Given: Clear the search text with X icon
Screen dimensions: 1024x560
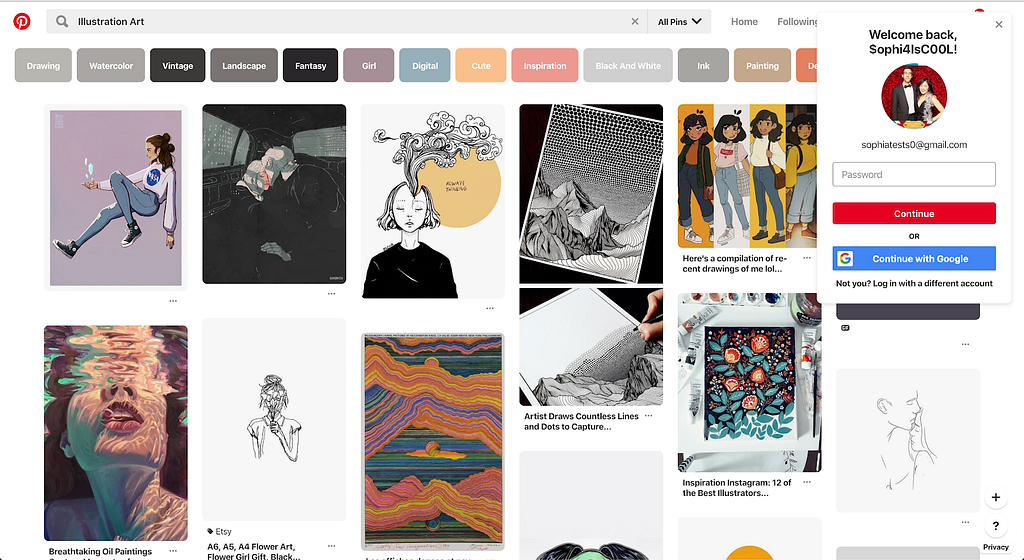Looking at the screenshot, I should click(x=634, y=21).
